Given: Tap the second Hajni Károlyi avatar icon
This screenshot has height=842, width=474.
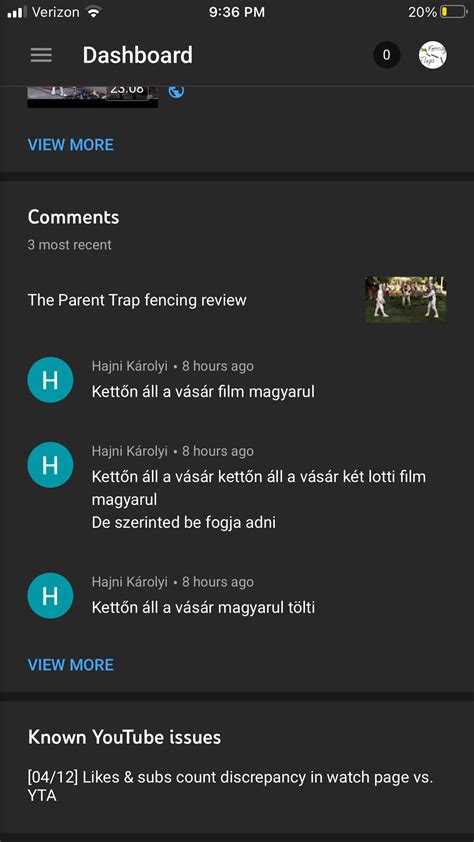Looking at the screenshot, I should click(50, 465).
